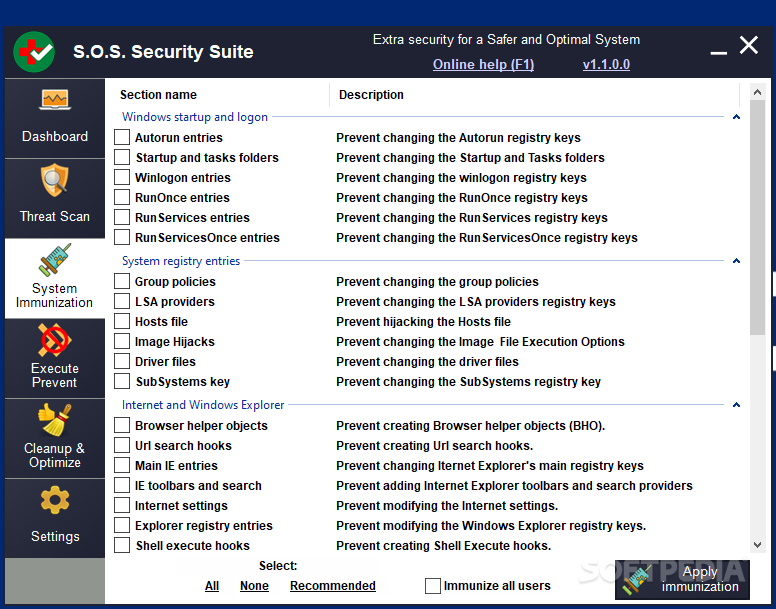The height and width of the screenshot is (609, 776).
Task: Click 'Prevent changing the driver files' text
Action: coord(428,362)
